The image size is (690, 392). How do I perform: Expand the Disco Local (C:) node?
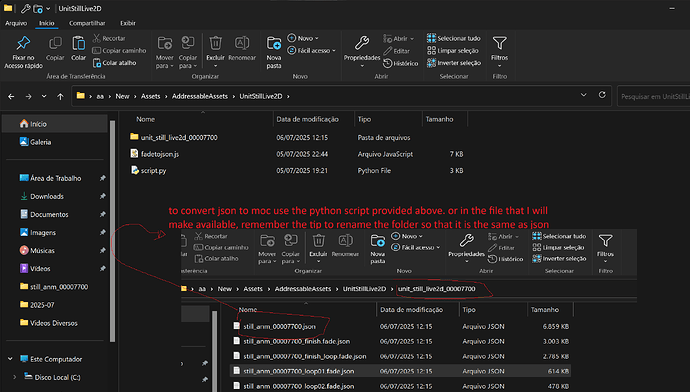pyautogui.click(x=15, y=377)
